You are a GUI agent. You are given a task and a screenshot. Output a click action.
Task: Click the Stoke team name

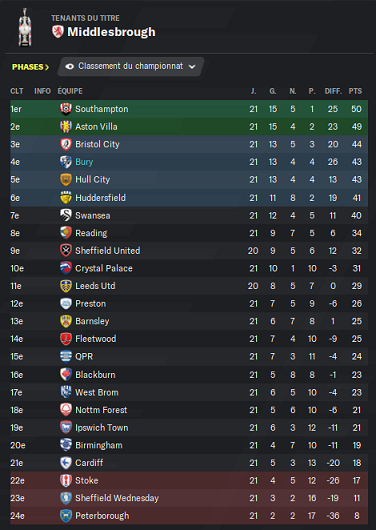[x=87, y=481]
